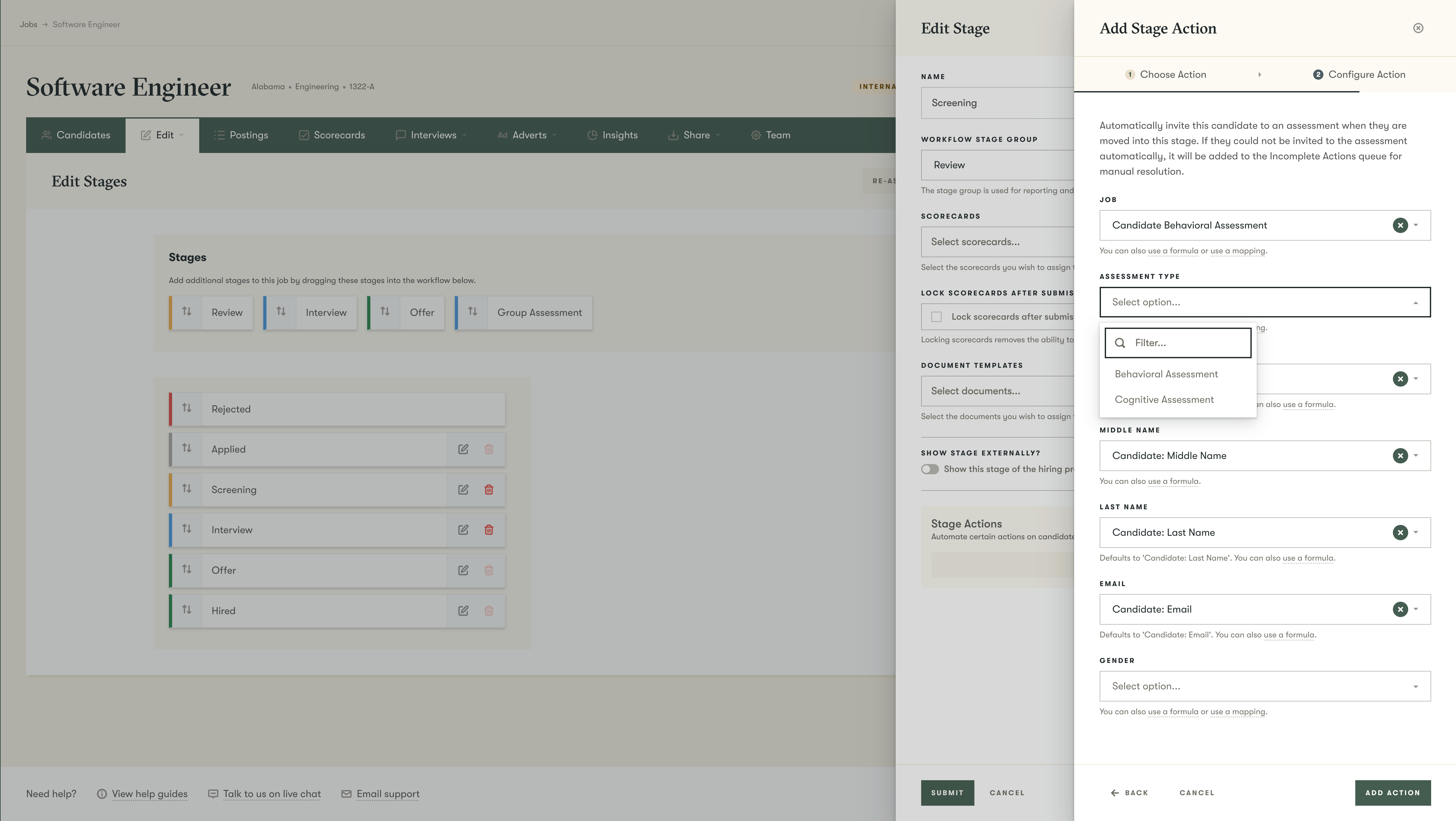Close the Add Stage Action panel

[x=1417, y=28]
